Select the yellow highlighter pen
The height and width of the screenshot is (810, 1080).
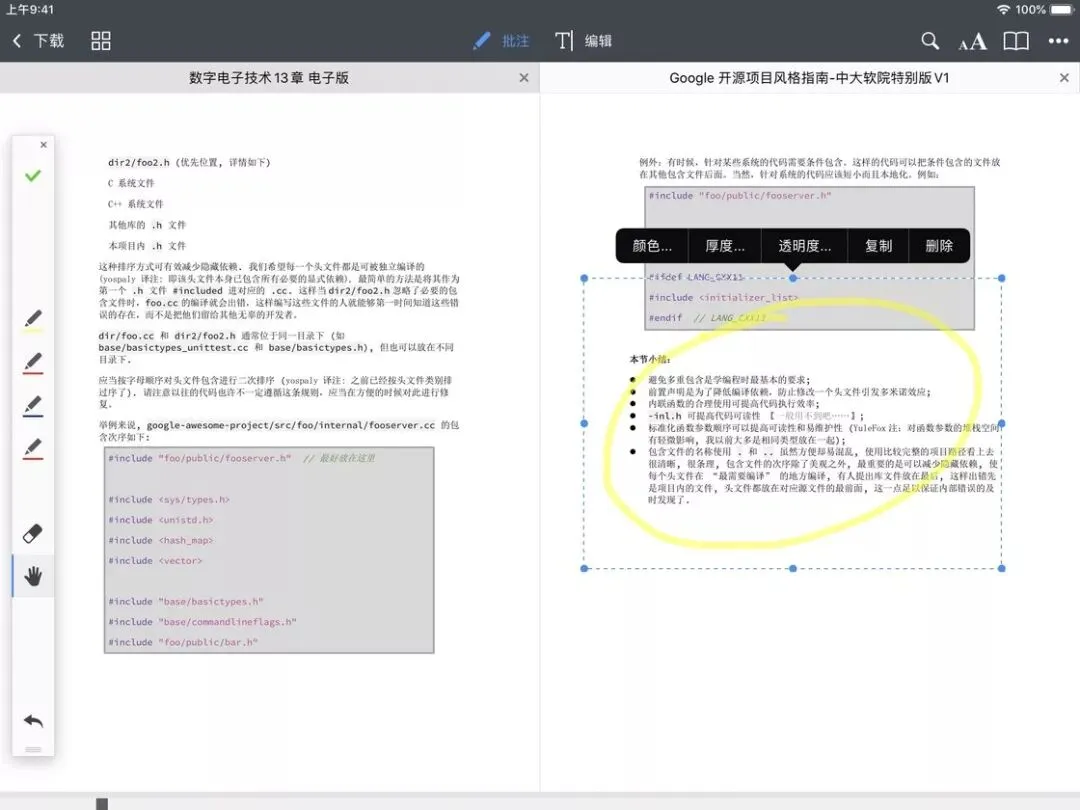click(32, 321)
